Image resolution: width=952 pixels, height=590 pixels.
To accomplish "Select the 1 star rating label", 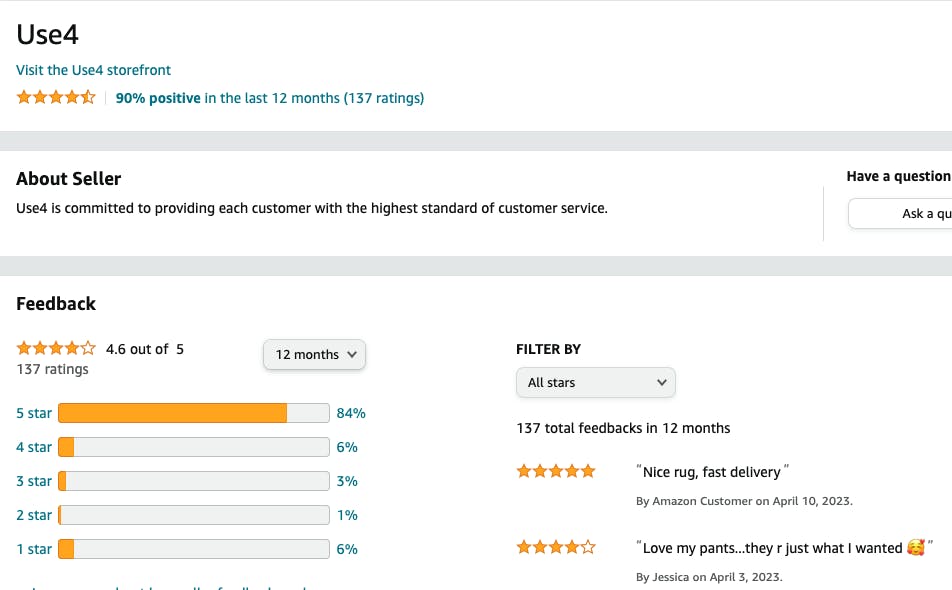I will (34, 549).
